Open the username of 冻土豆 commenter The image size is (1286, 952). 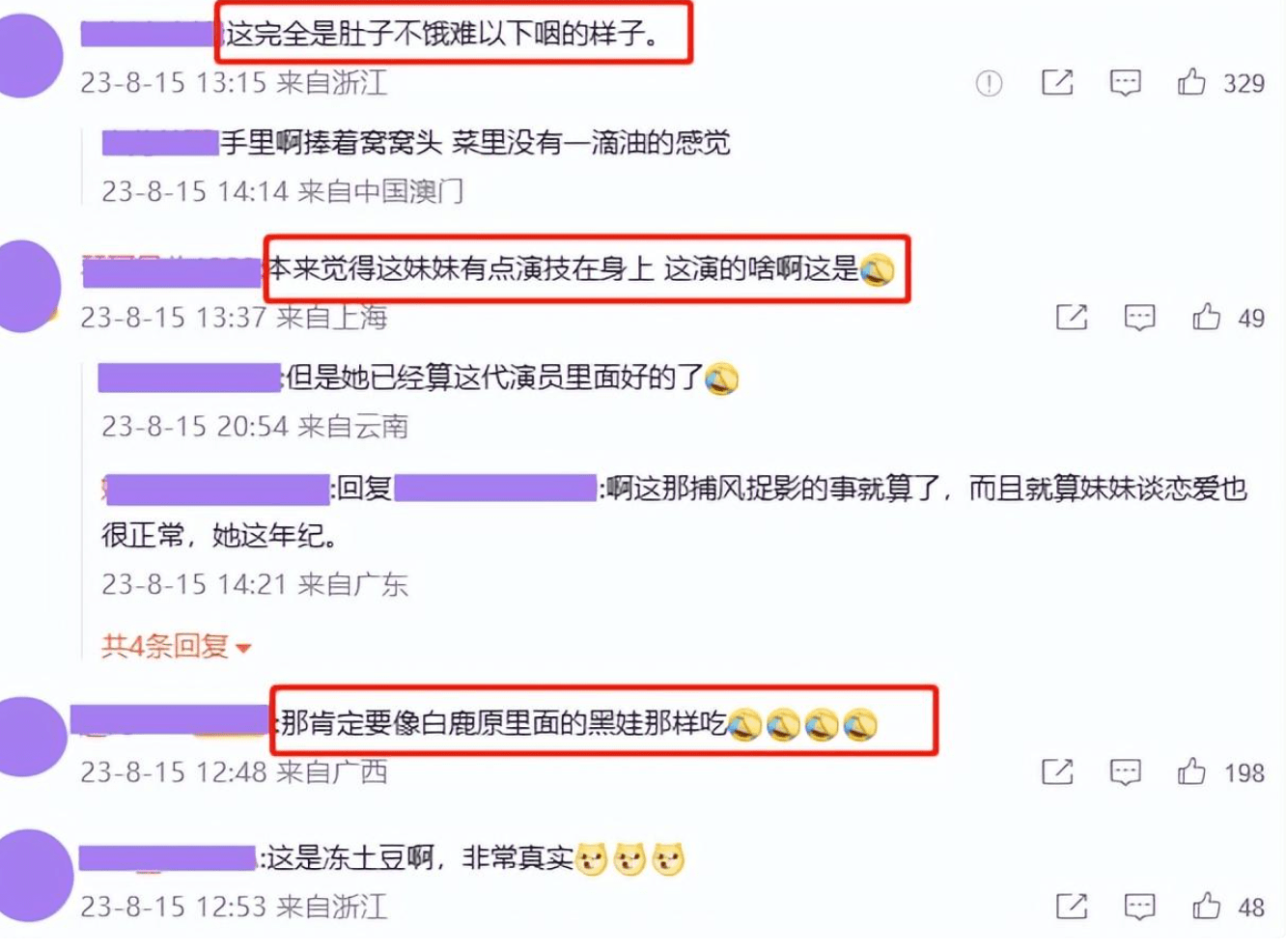coord(167,857)
